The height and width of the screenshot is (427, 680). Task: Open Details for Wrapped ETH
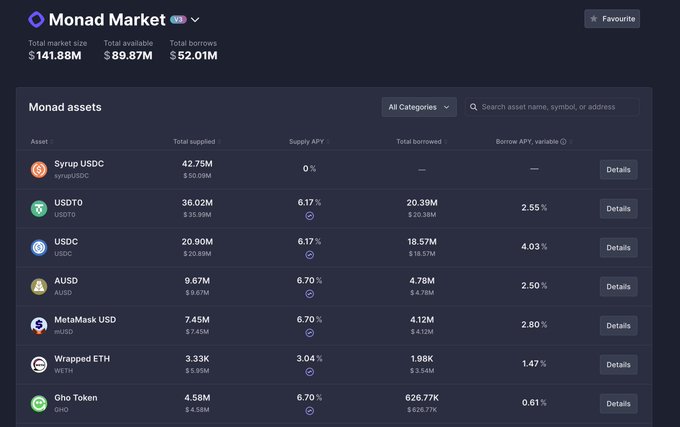(618, 365)
